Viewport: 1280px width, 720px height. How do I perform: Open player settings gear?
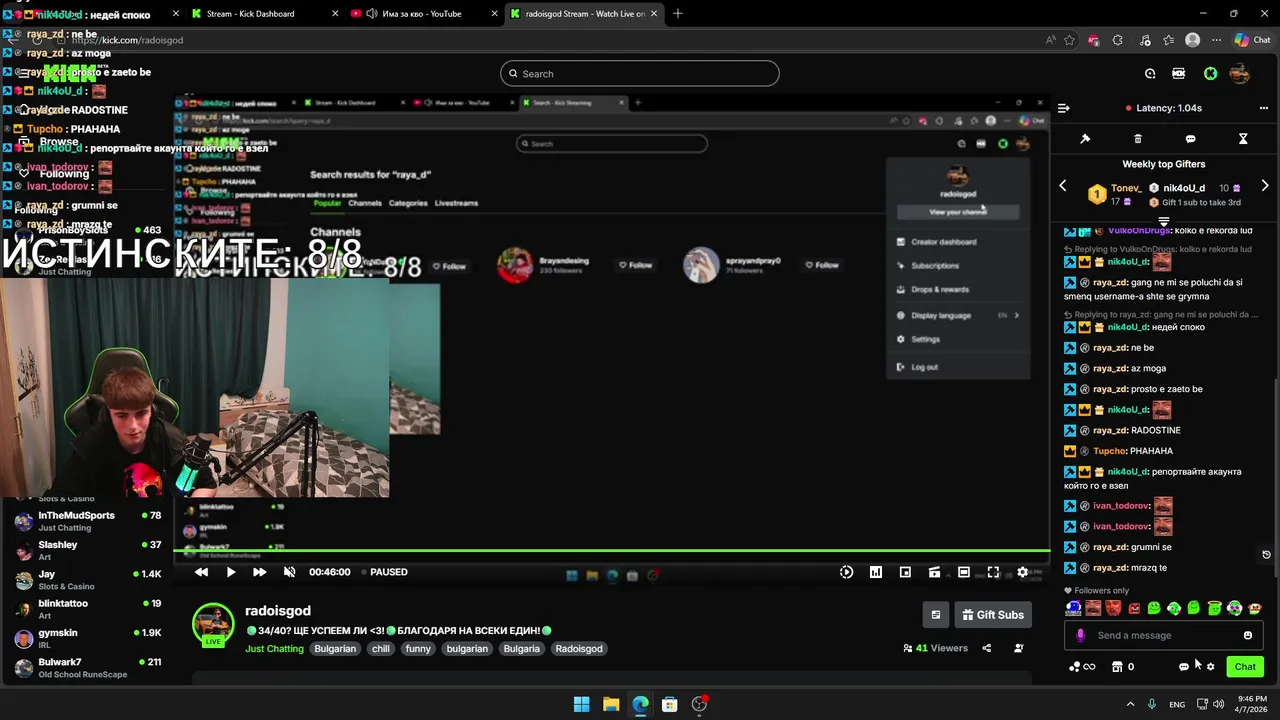(x=1022, y=572)
